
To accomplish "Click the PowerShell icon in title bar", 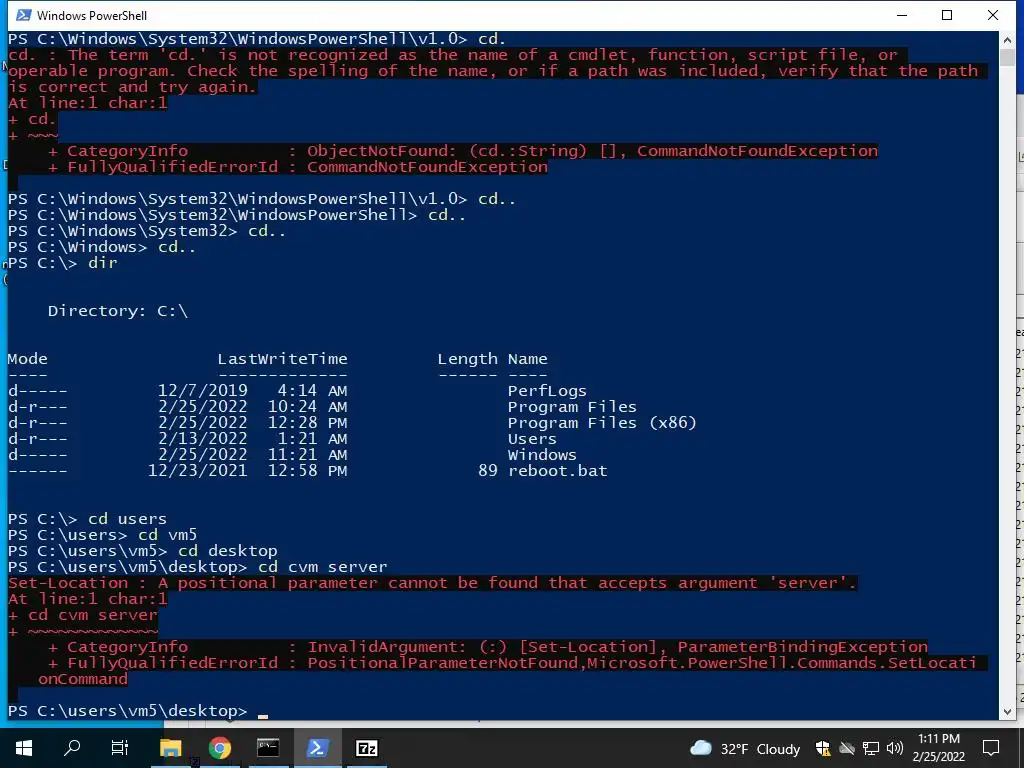I will 24,15.
